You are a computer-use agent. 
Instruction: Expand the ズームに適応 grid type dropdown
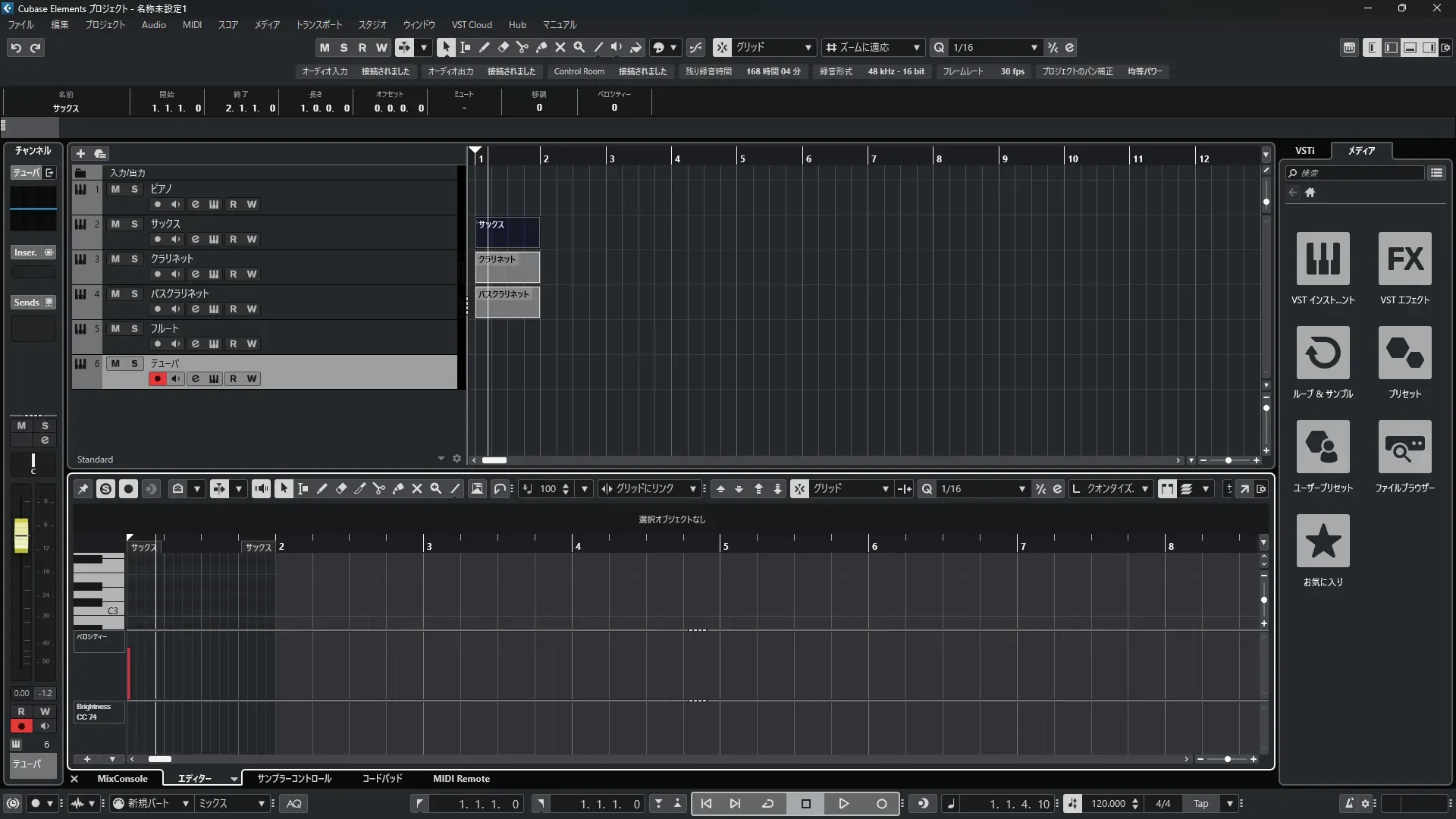coord(916,47)
